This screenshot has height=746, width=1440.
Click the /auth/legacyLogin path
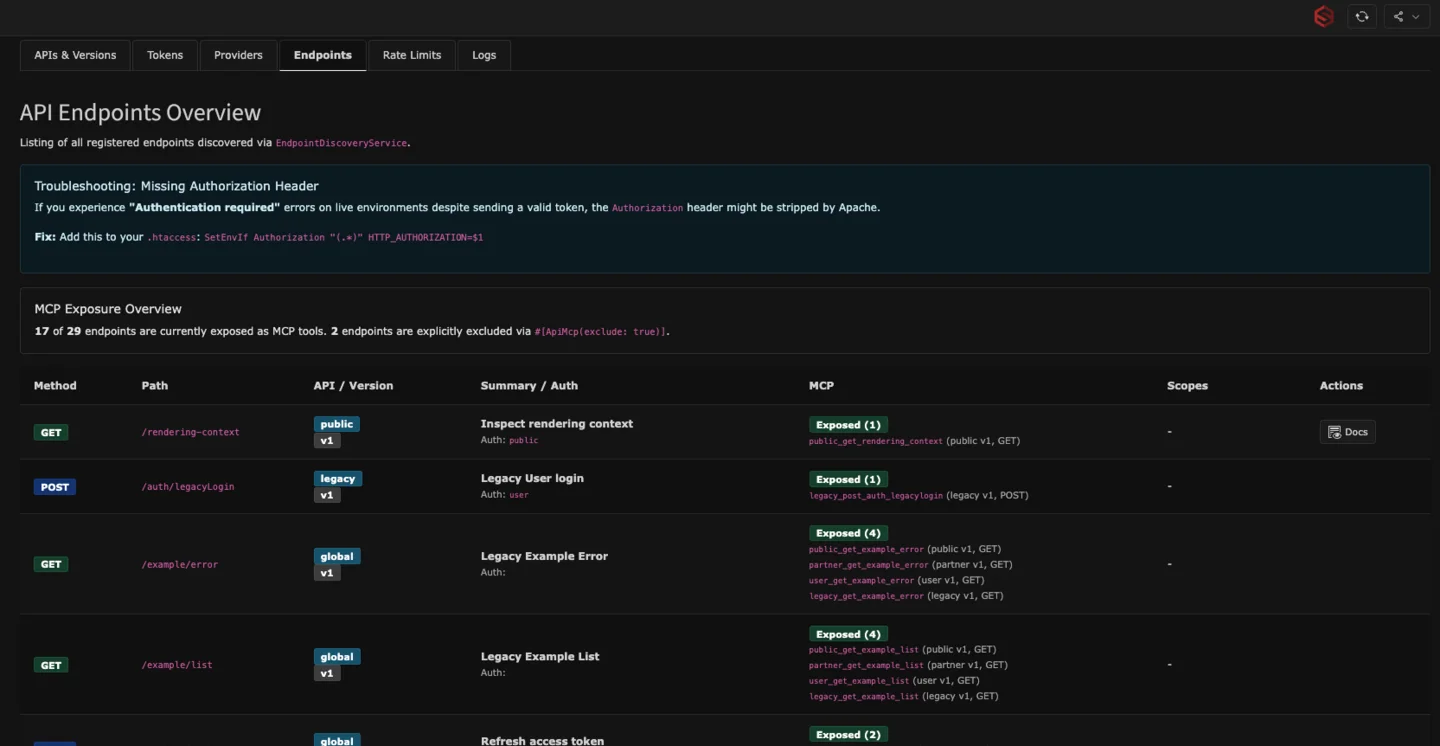(x=188, y=487)
